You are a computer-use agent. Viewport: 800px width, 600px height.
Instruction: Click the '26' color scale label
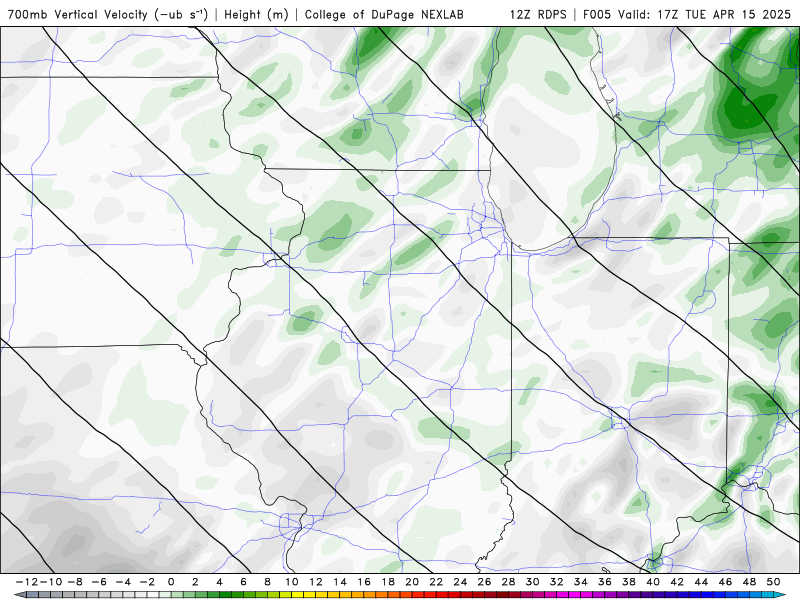click(x=484, y=582)
